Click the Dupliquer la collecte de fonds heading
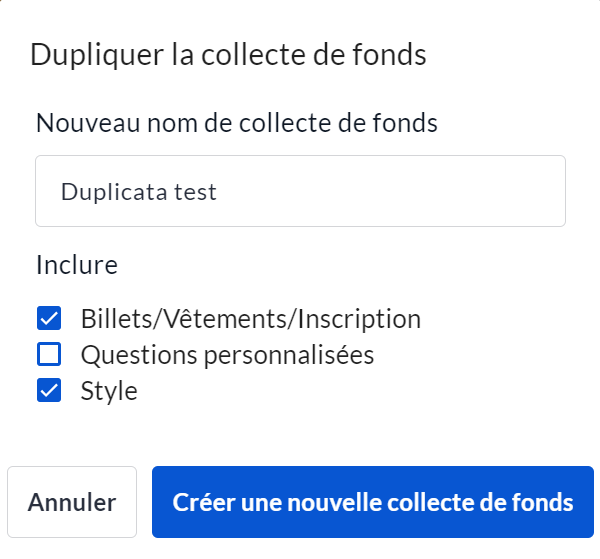 coord(228,54)
